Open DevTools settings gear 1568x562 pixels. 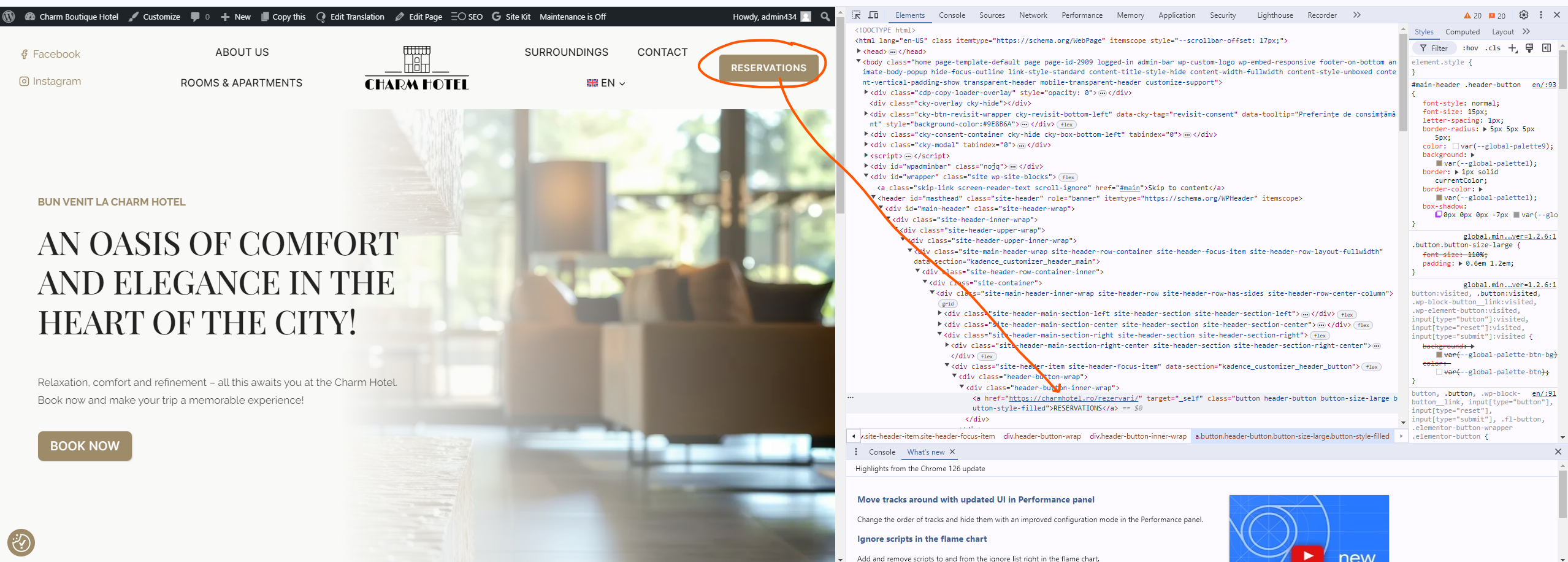(1523, 15)
